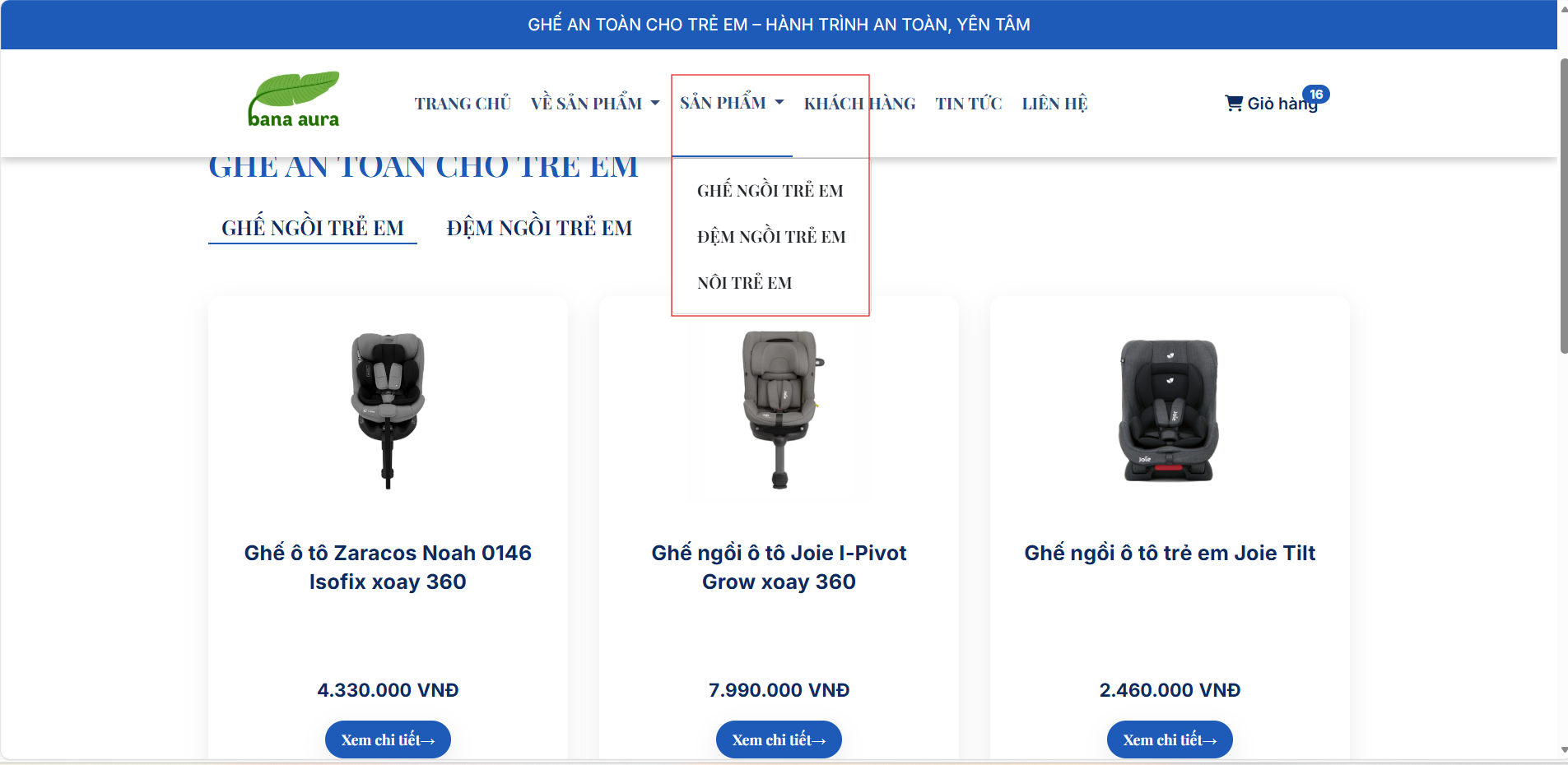Click the cart item count badge
The width and height of the screenshot is (1568, 765).
coord(1316,94)
